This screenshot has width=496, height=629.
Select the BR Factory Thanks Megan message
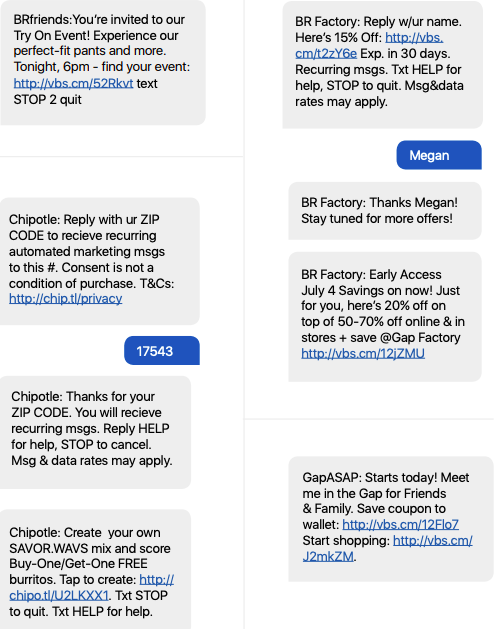tap(385, 211)
